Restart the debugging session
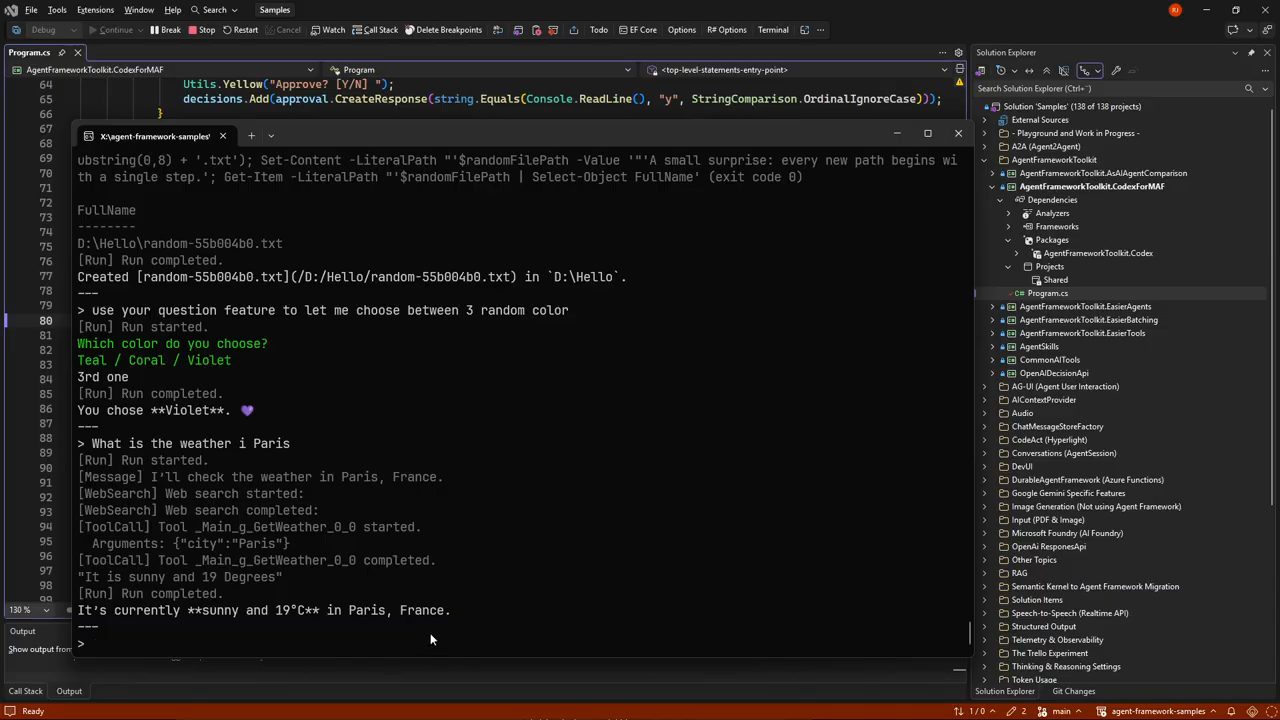 coord(240,30)
